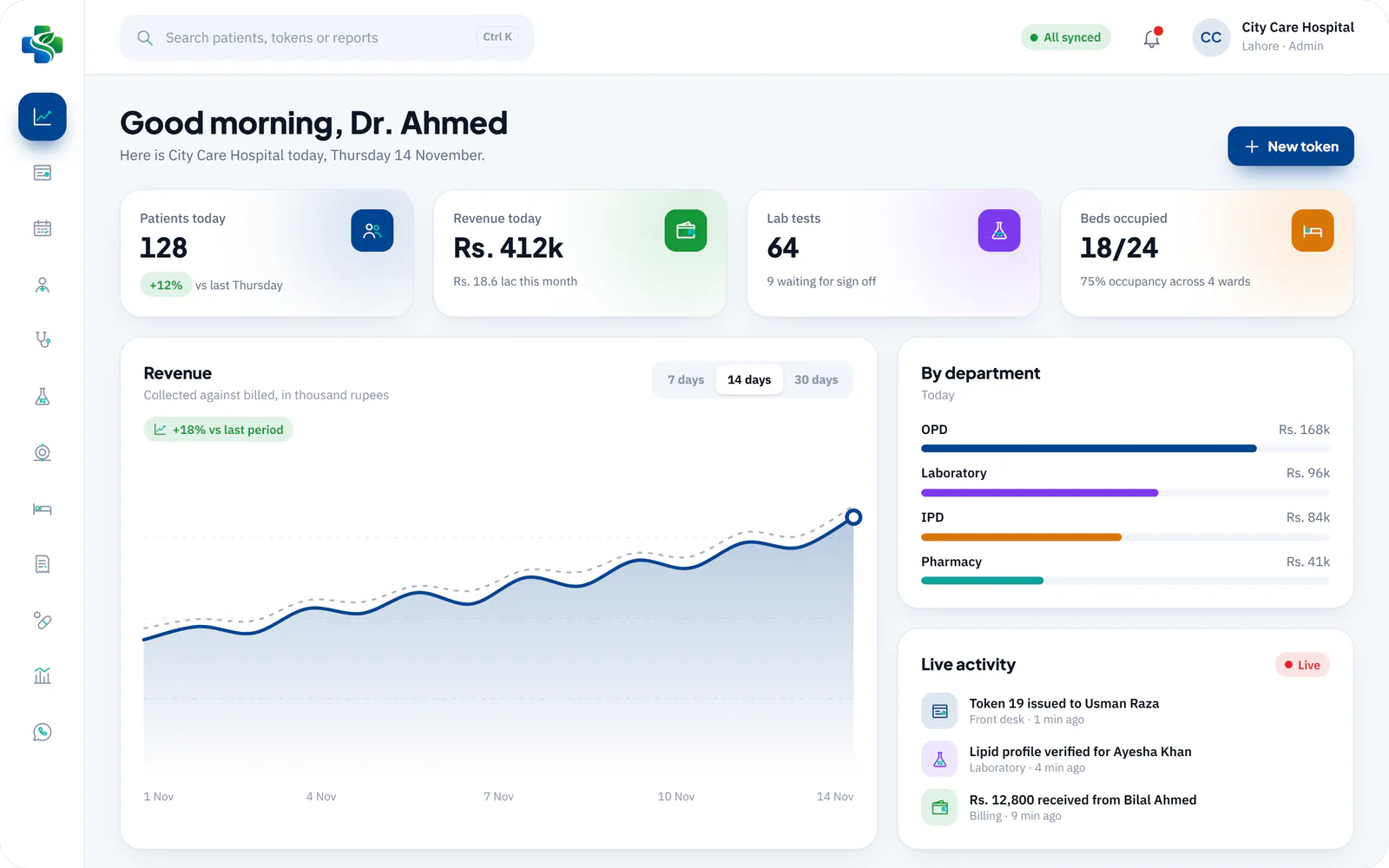
Task: Switch revenue chart to 7 days
Action: (x=686, y=380)
